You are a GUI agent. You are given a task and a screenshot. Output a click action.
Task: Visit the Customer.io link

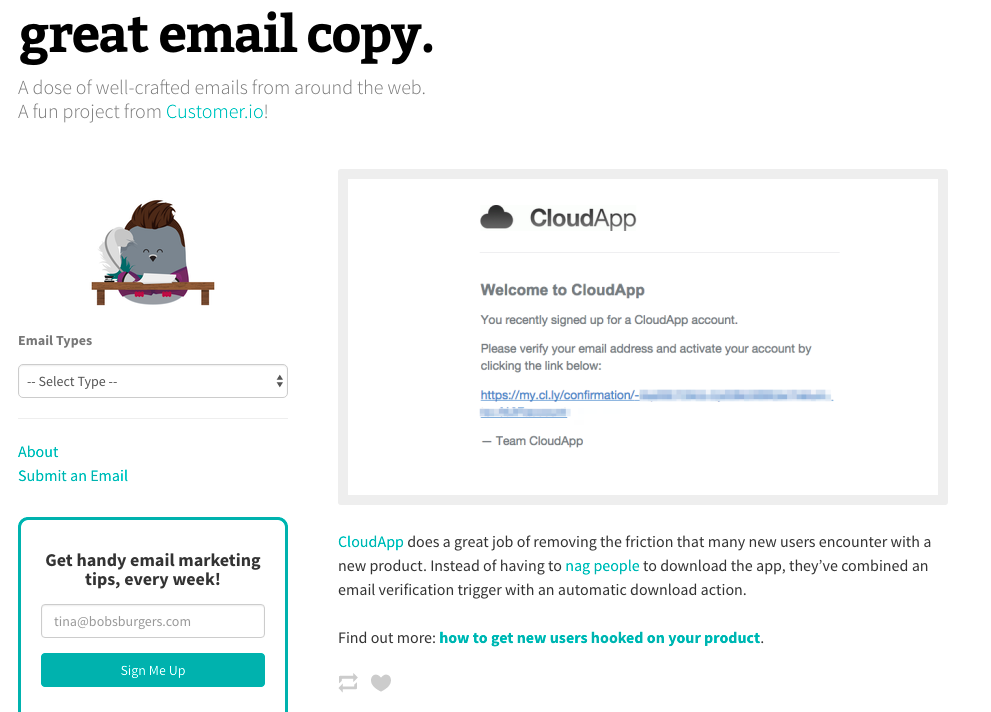coord(215,112)
